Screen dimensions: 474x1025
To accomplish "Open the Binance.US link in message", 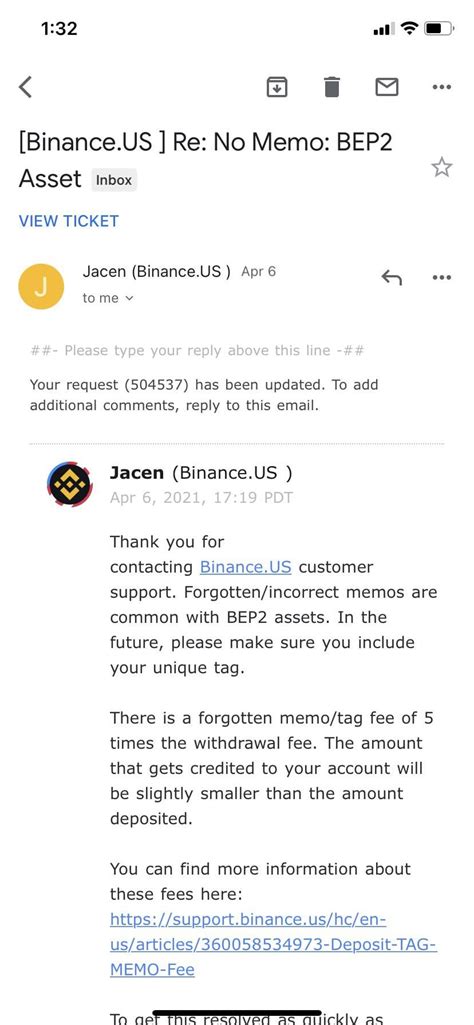I will click(245, 567).
